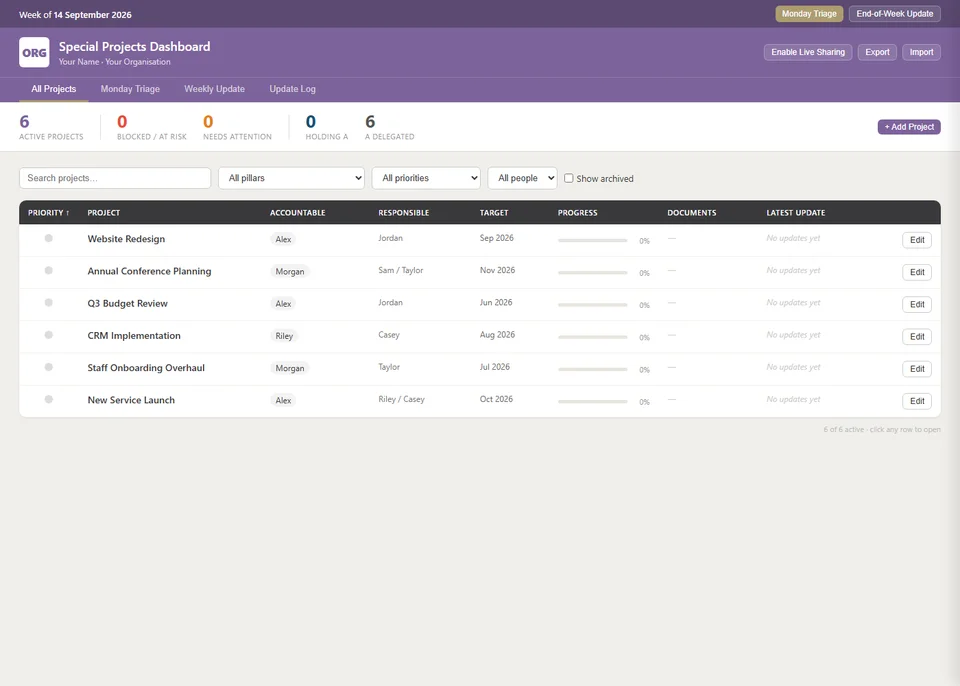Open the All pillars dropdown

coord(291,178)
